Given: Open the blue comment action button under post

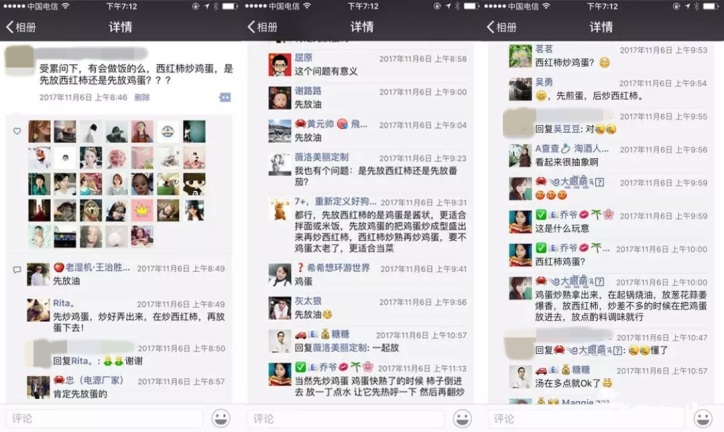Looking at the screenshot, I should coord(225,97).
